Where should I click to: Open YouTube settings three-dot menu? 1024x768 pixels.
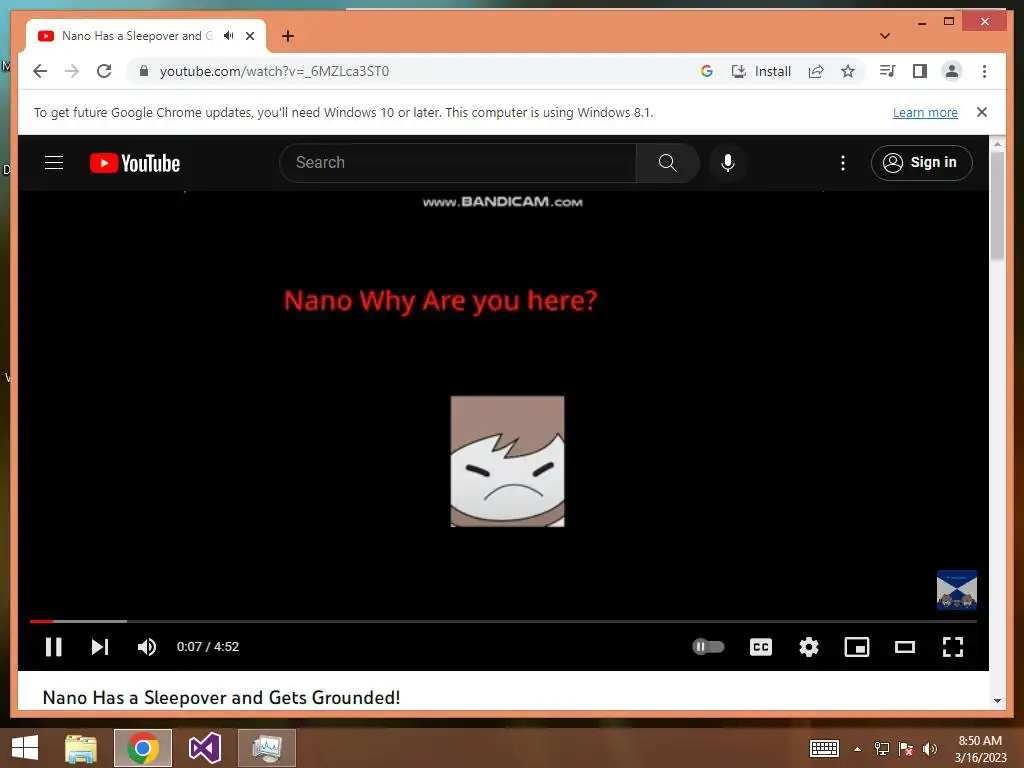[x=842, y=163]
